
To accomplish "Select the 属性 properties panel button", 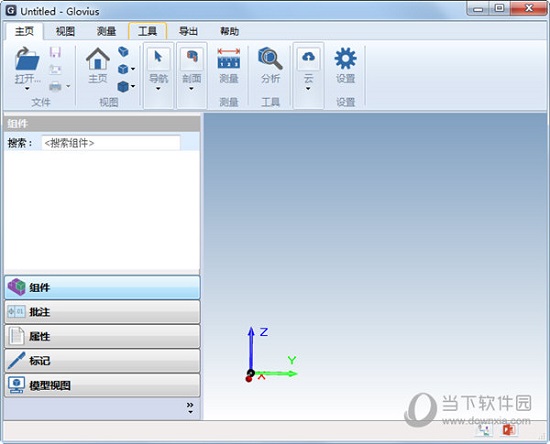I will (102, 336).
